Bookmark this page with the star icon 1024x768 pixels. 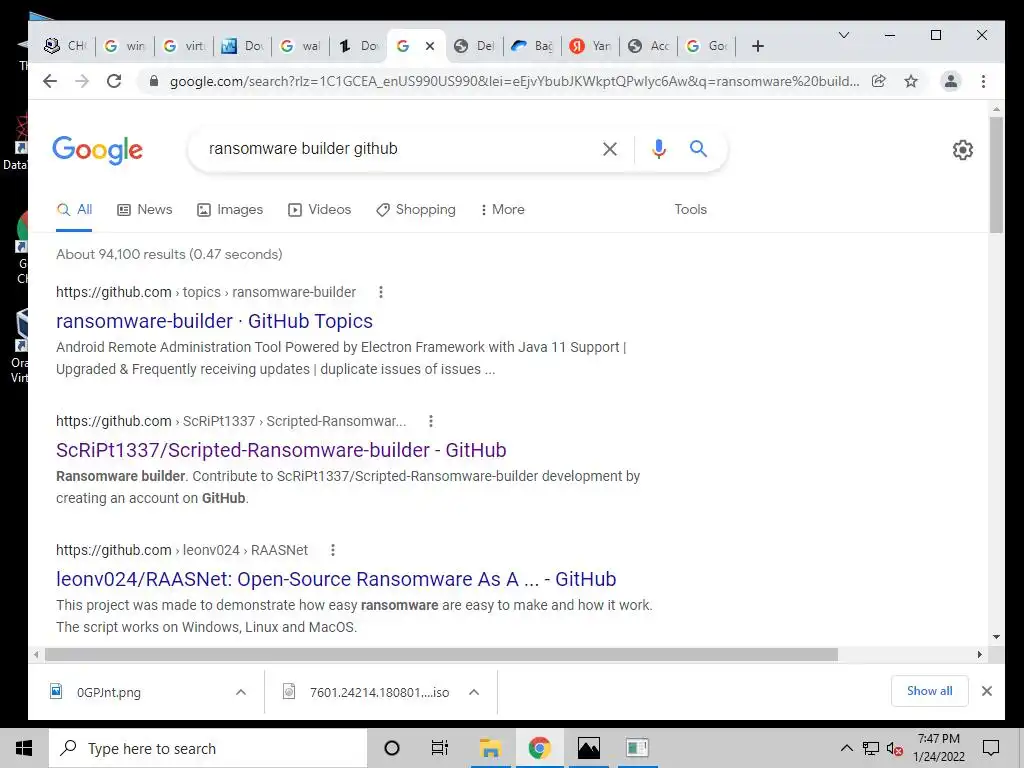pyautogui.click(x=911, y=81)
